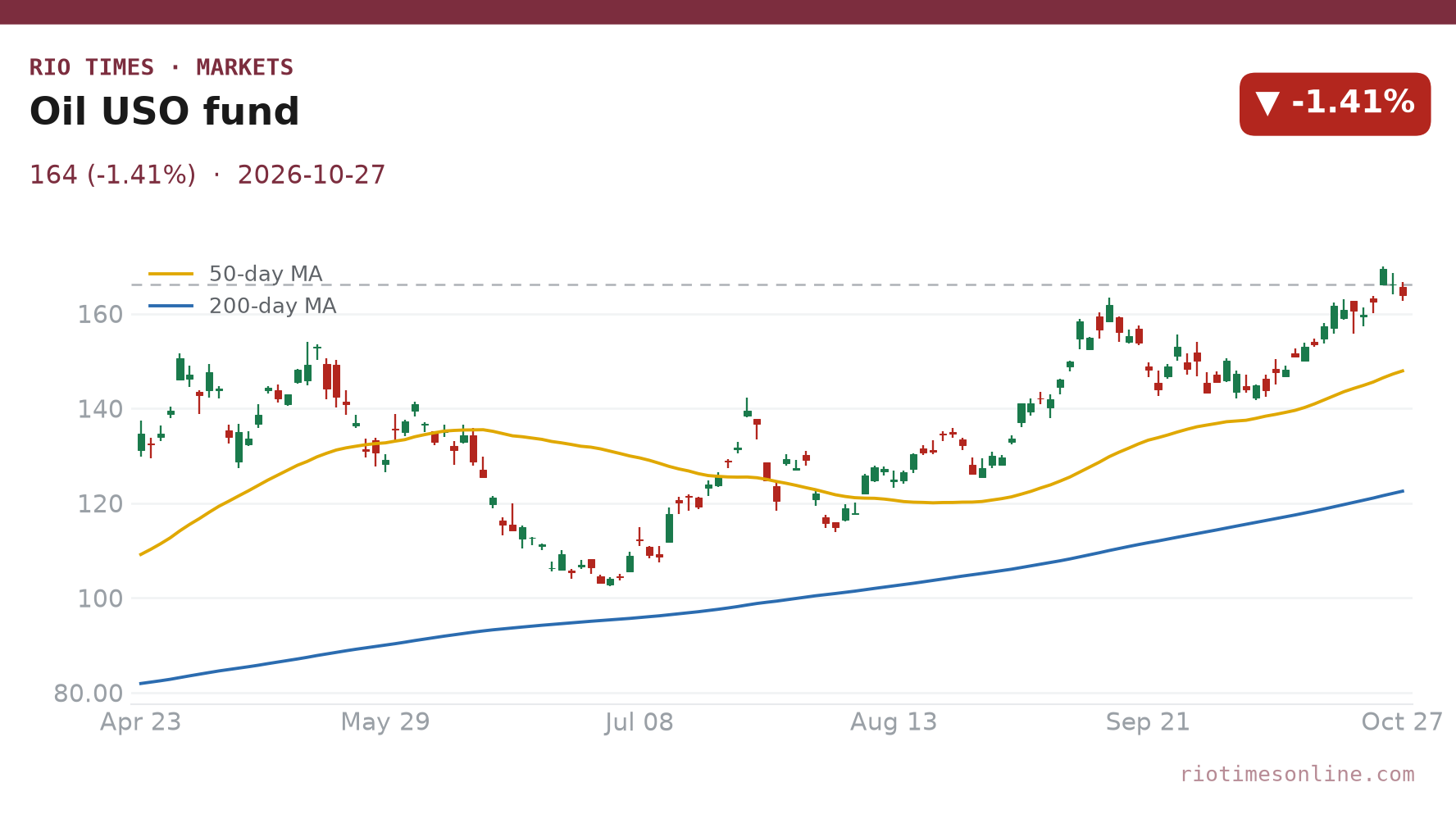
Task: Click the '200-day MA' legend label
Action: click(x=273, y=306)
